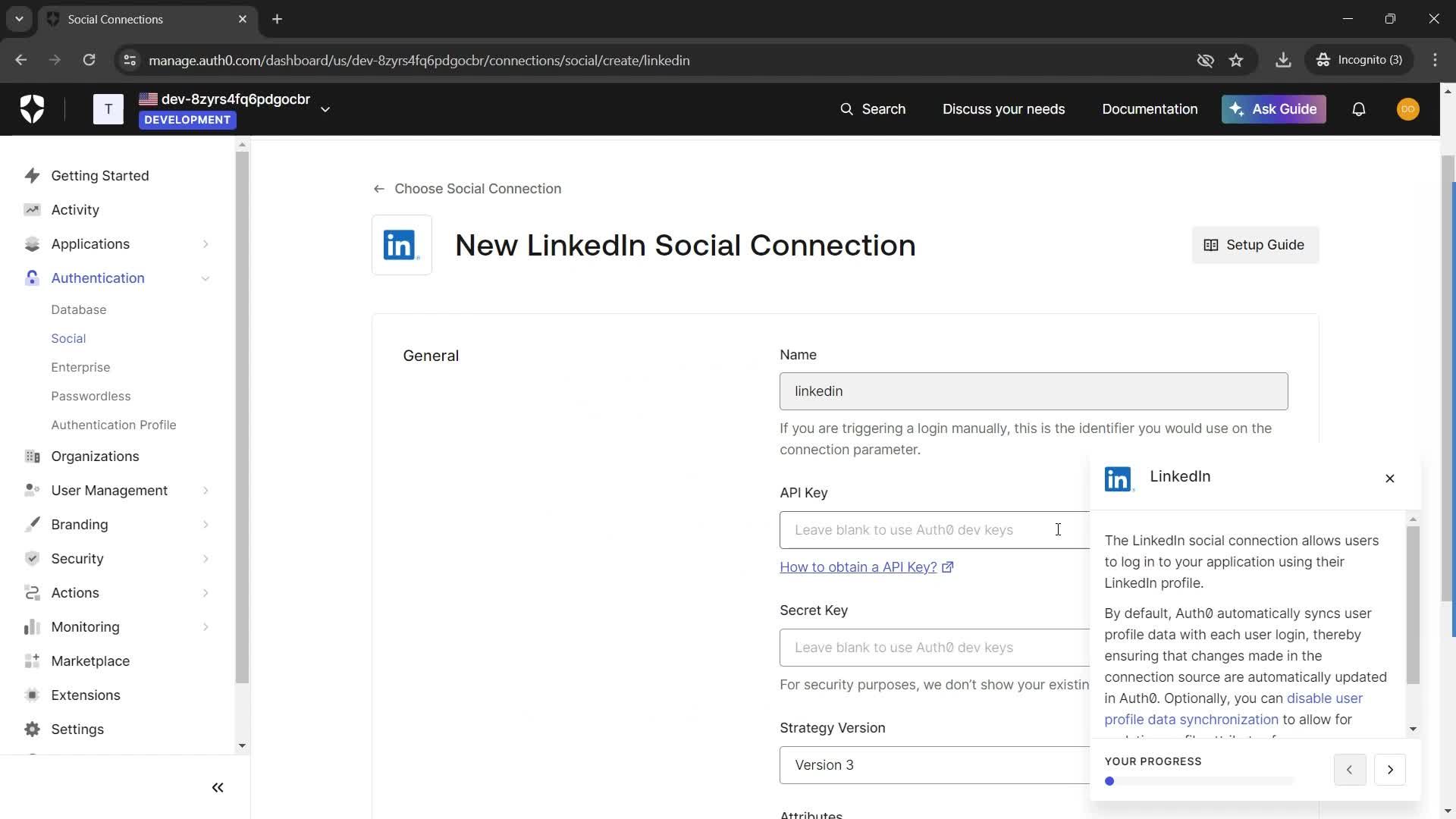Click the Name field containing linkedin
This screenshot has height=819, width=1456.
[x=1034, y=391]
